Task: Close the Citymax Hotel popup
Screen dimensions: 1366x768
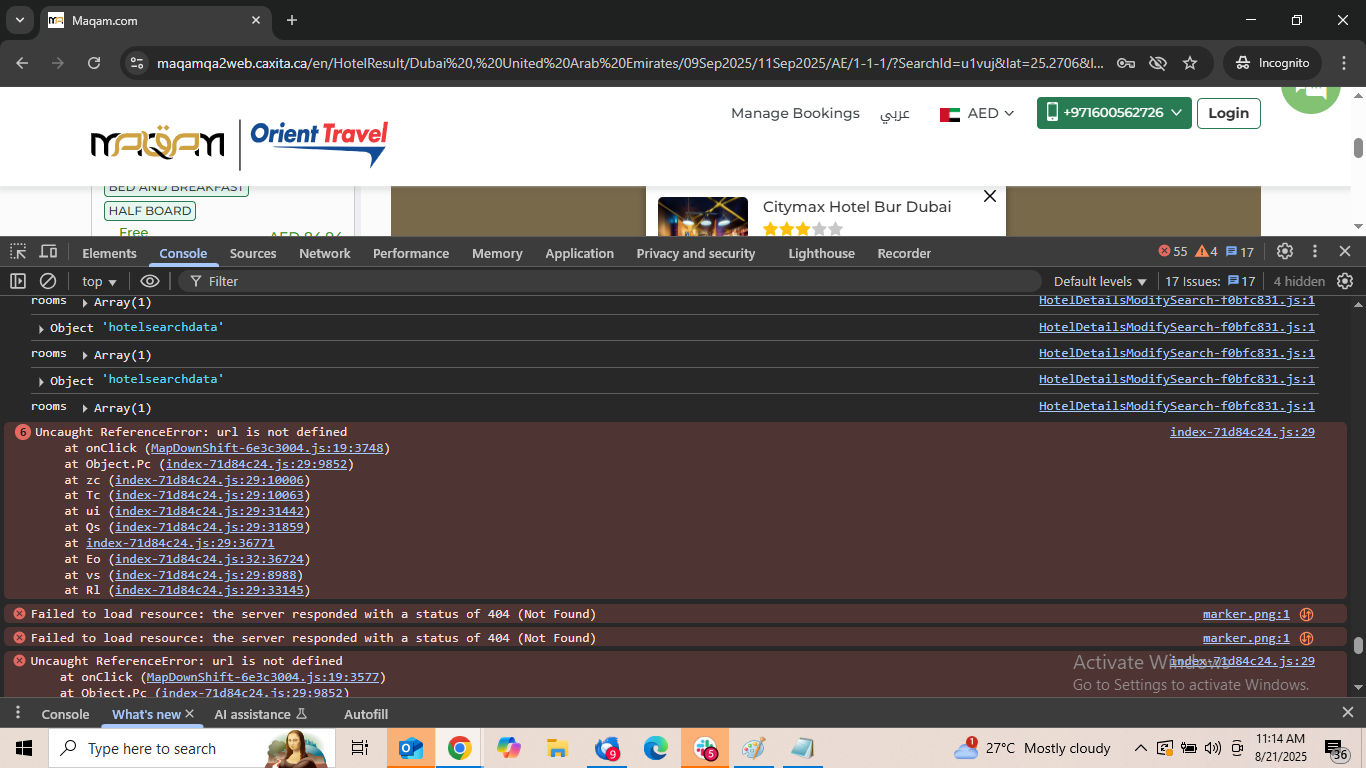Action: 990,196
